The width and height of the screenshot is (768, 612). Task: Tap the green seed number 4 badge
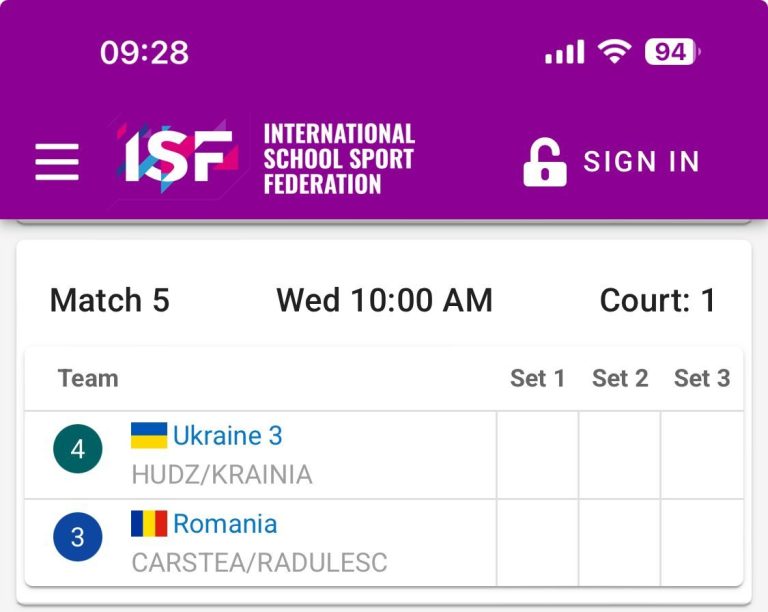(x=78, y=448)
